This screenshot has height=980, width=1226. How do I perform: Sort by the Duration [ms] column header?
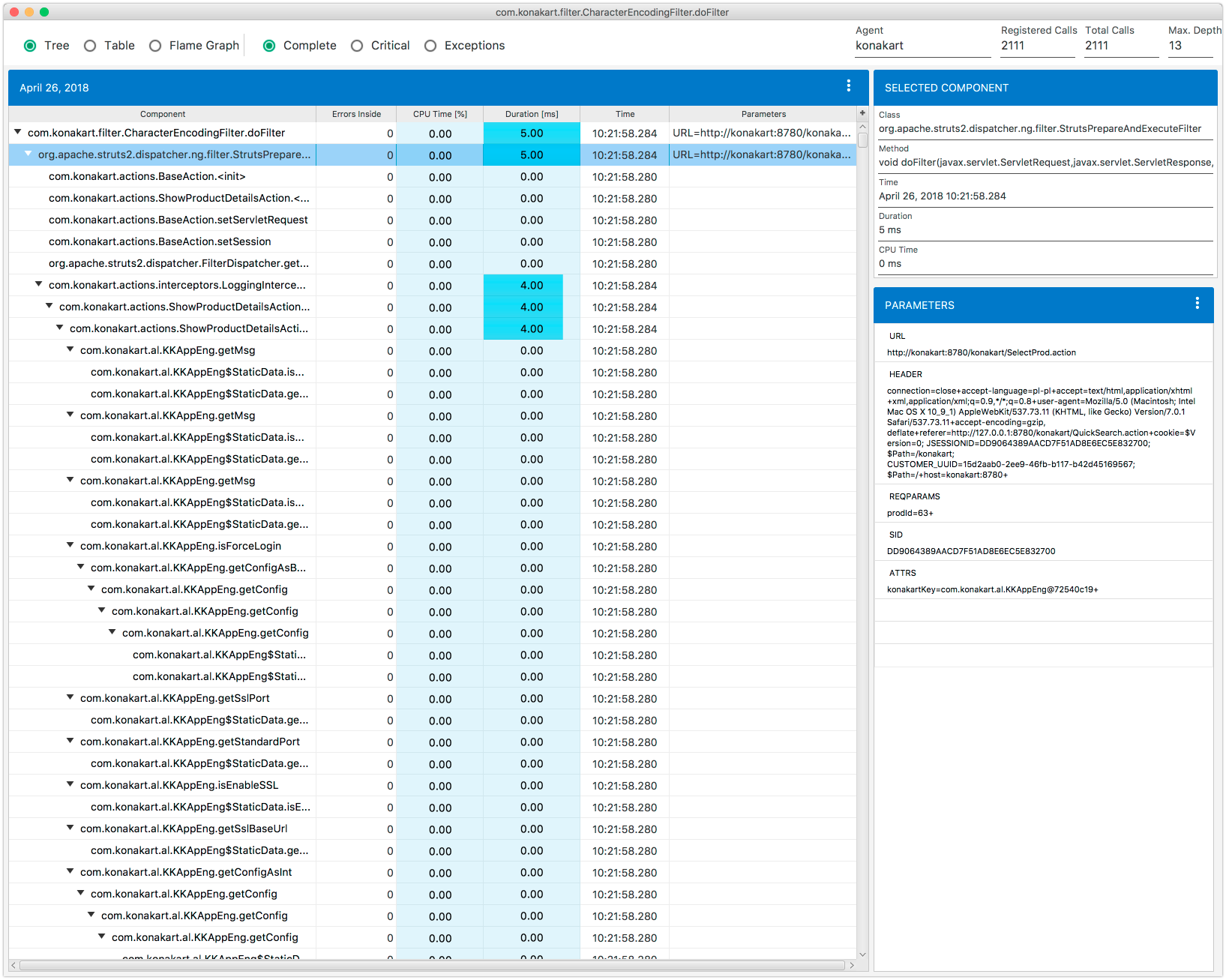[532, 114]
